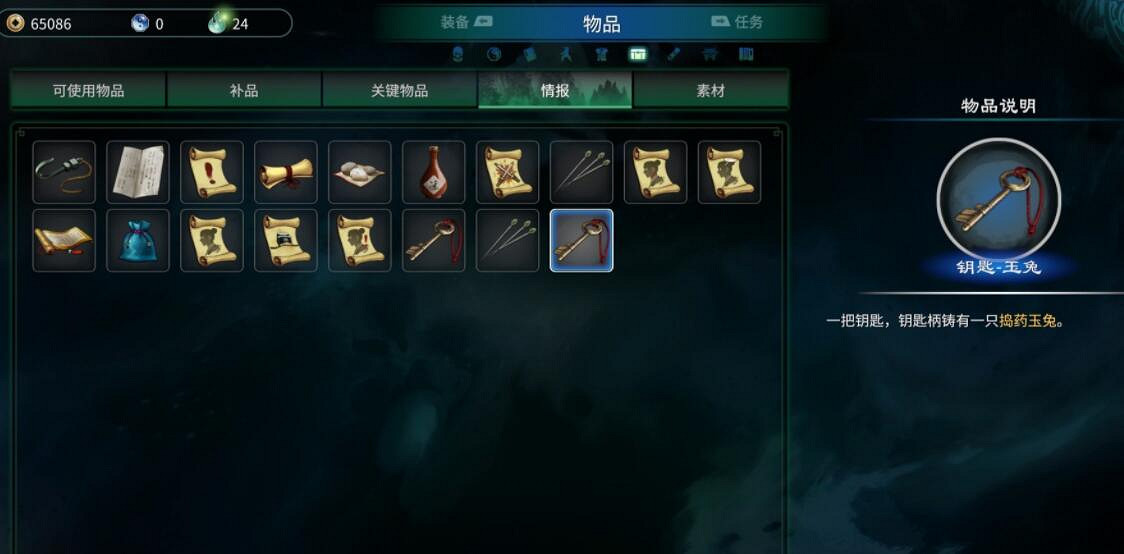Pick the scroll with ink stone drawing

(286, 241)
